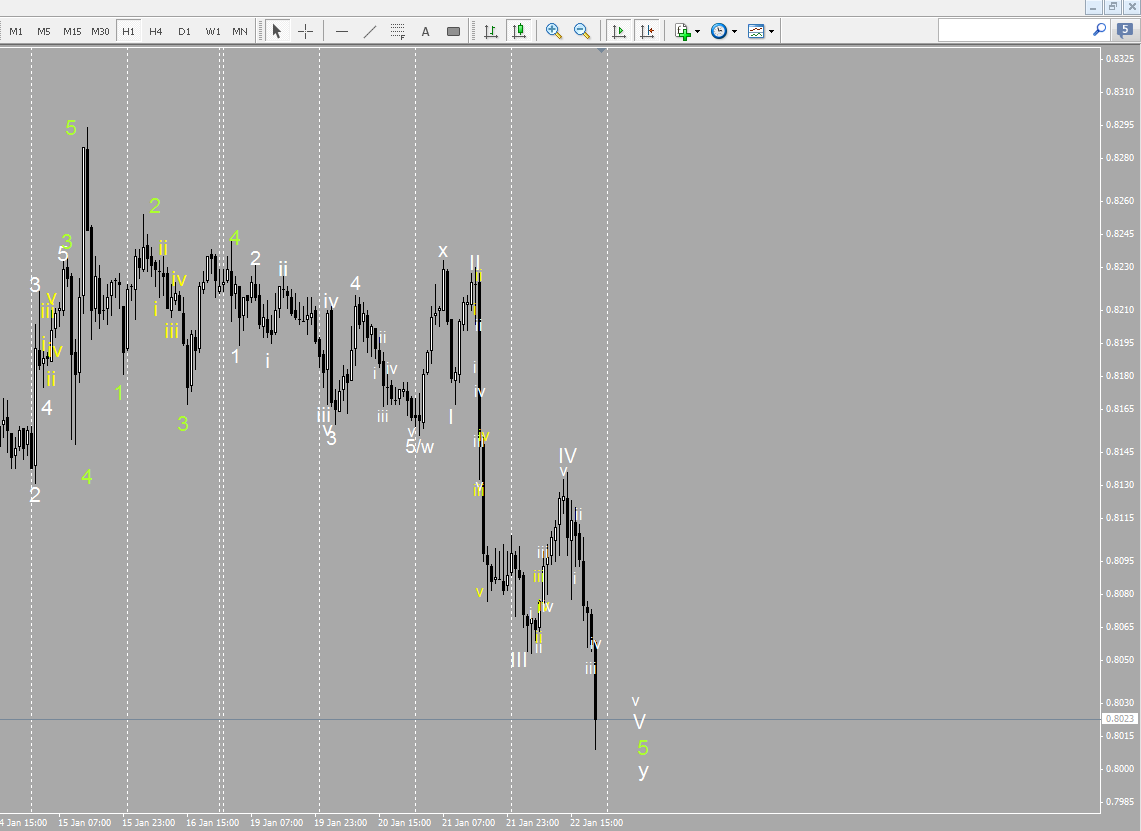Viewport: 1141px width, 831px height.
Task: Switch to the D1 timeframe
Action: [x=183, y=31]
